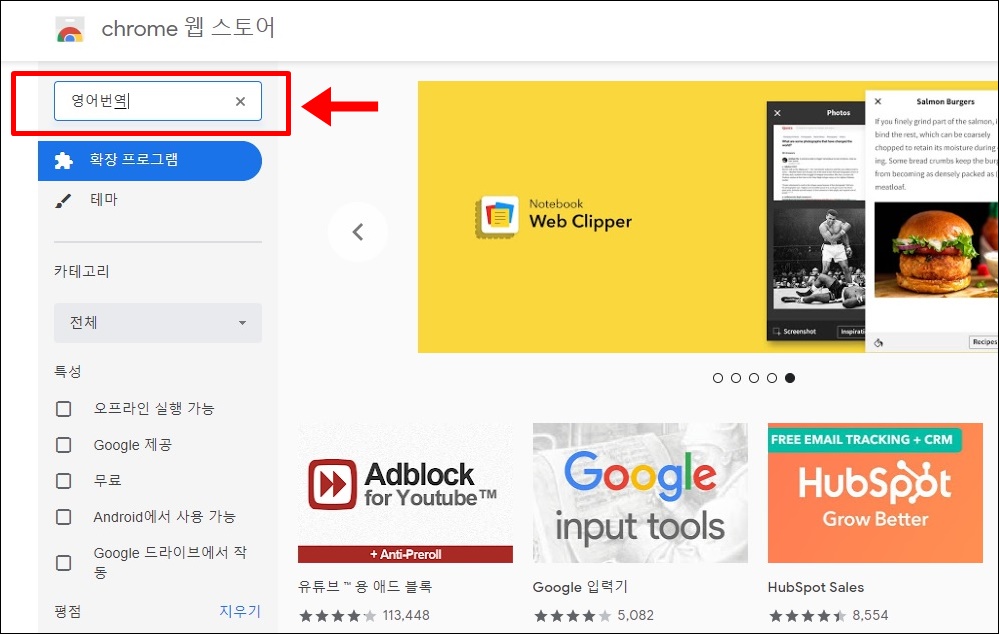Image resolution: width=999 pixels, height=634 pixels.
Task: Click the Adblock red fast-forward logo icon
Action: [333, 485]
